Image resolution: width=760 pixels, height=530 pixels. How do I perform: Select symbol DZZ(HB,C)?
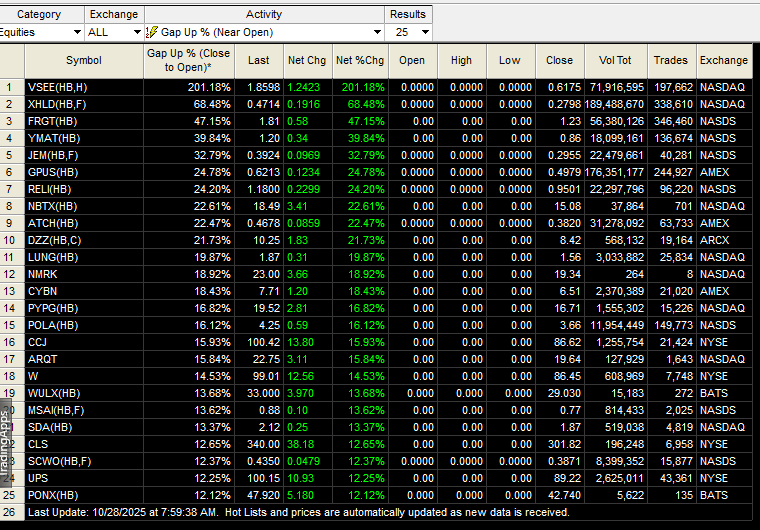[x=54, y=240]
